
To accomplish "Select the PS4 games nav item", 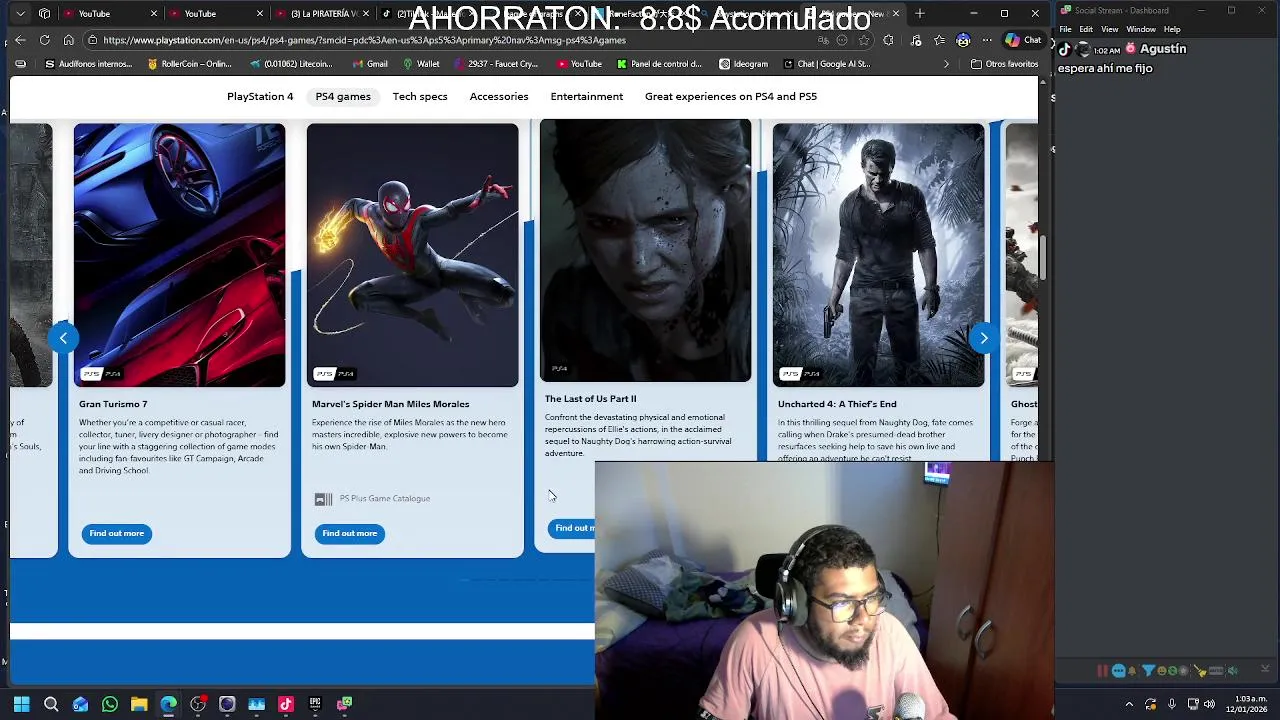I will pos(343,96).
